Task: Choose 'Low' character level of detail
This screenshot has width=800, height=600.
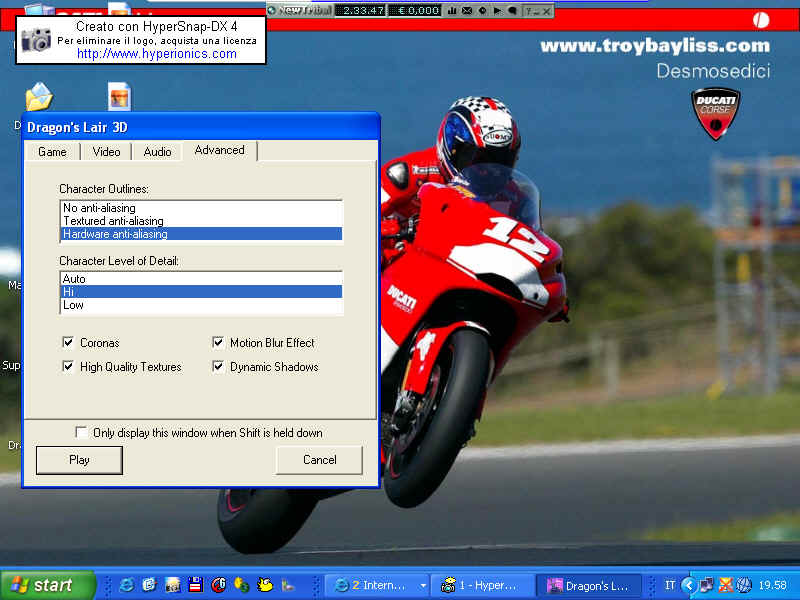Action: tap(201, 305)
